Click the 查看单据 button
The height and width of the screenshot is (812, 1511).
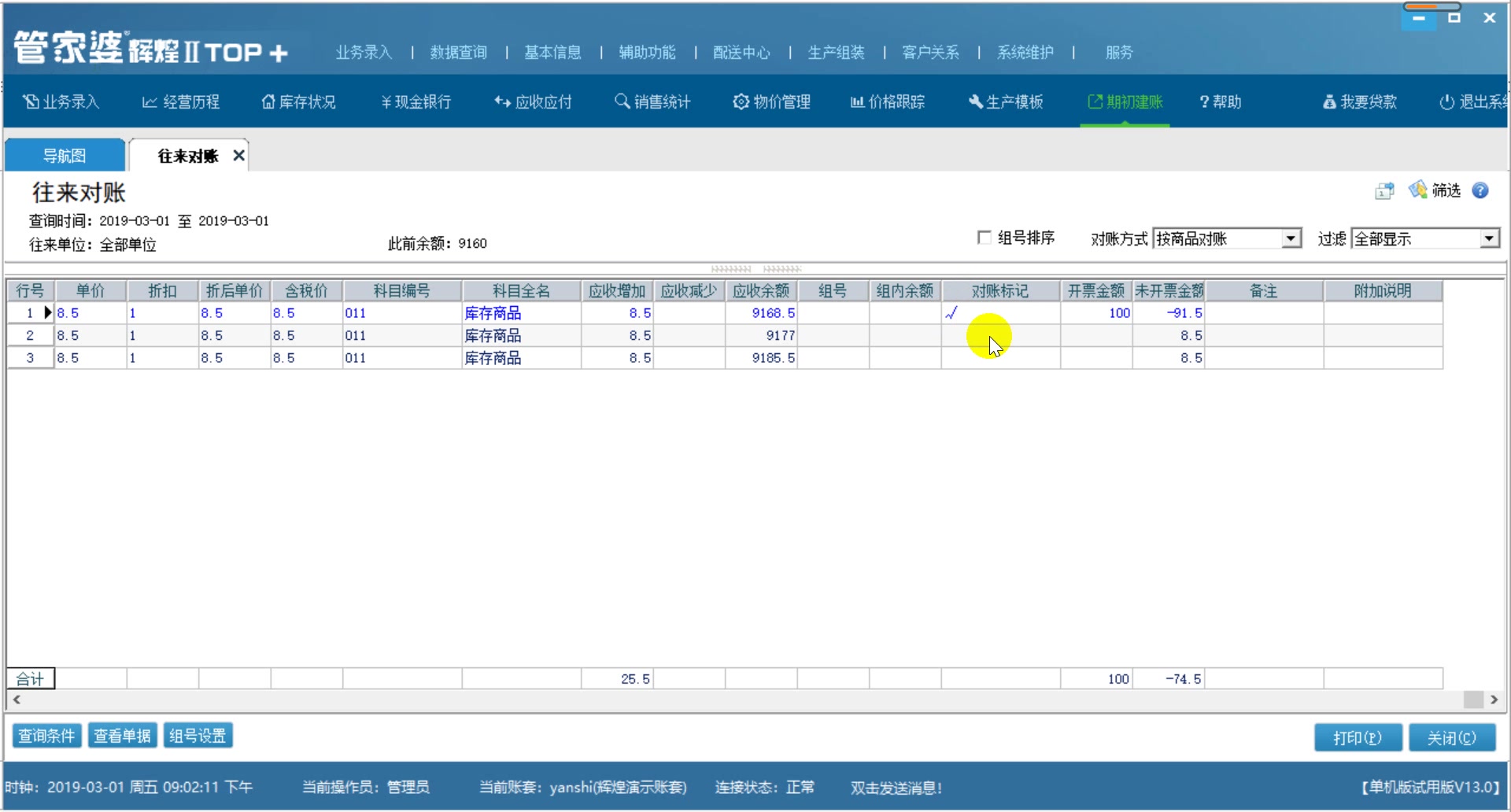click(122, 736)
